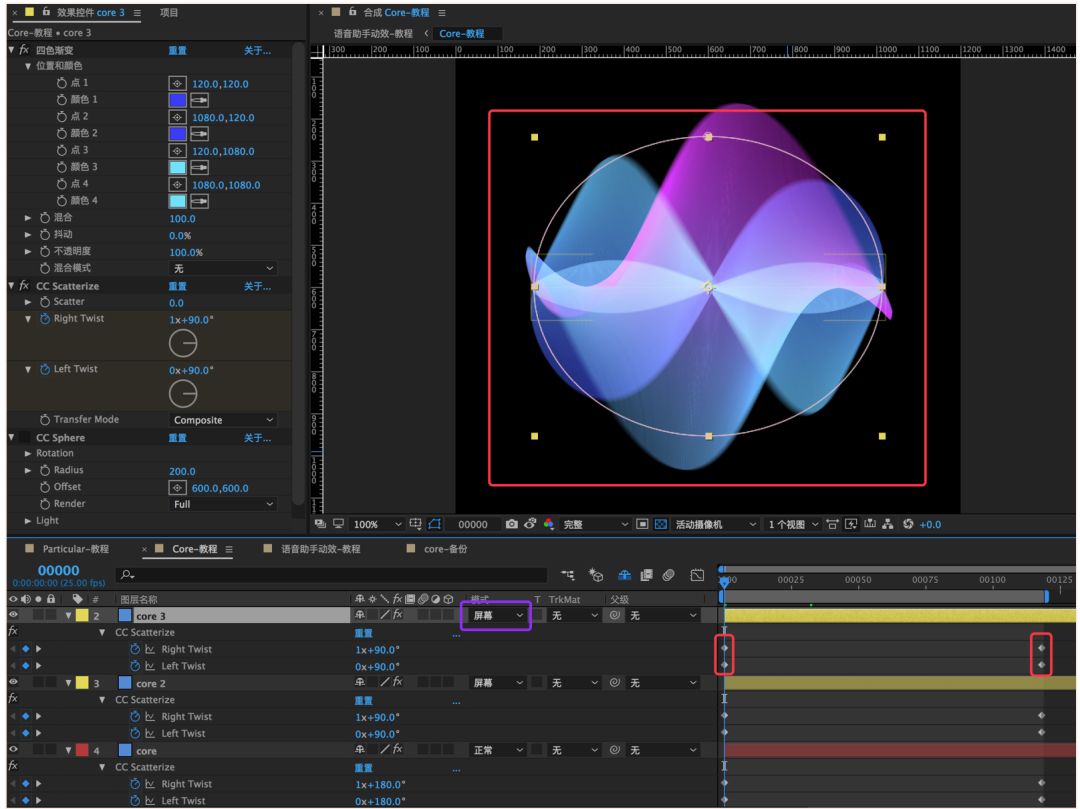Expand the Light property group

28,521
